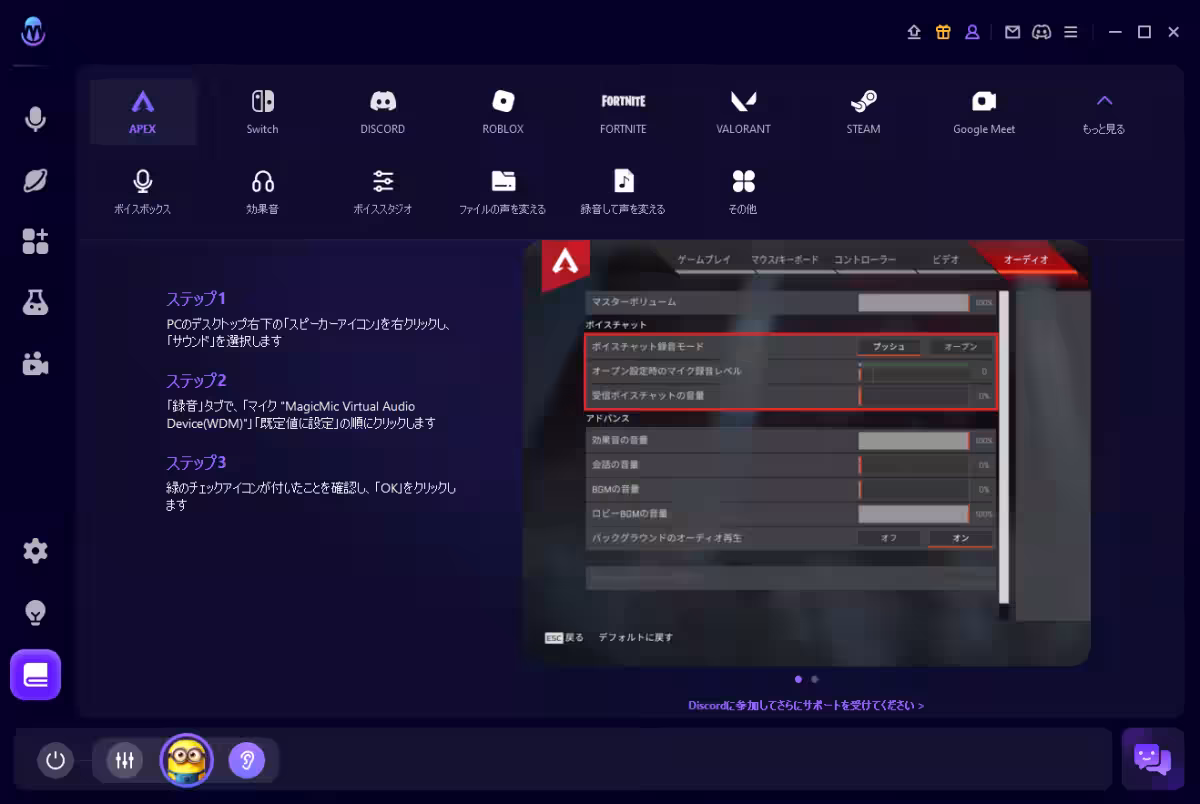Click the lightbulb feedback icon in the sidebar
The width and height of the screenshot is (1200, 804).
tap(35, 612)
